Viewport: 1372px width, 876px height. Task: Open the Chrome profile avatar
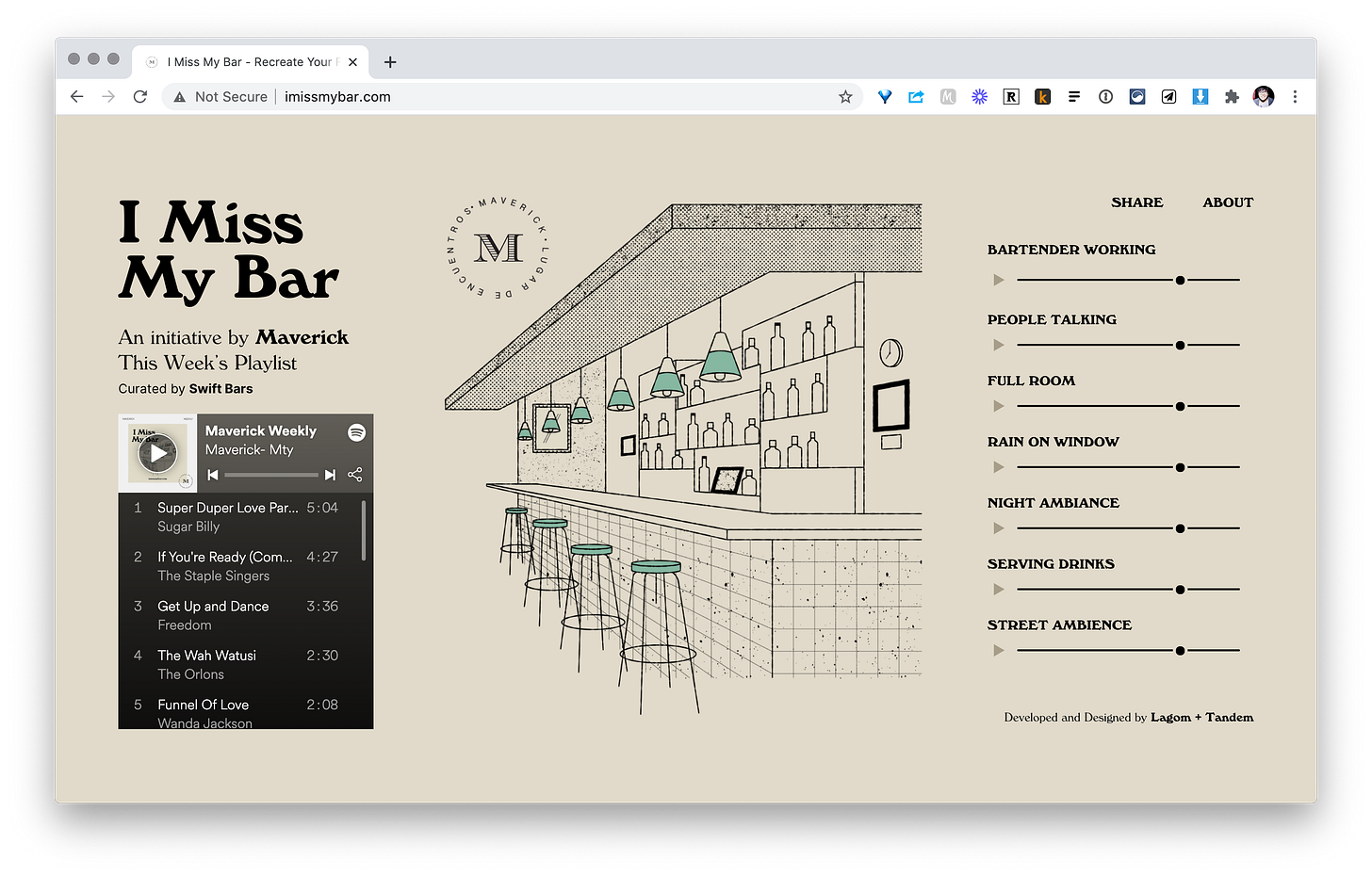click(1264, 96)
